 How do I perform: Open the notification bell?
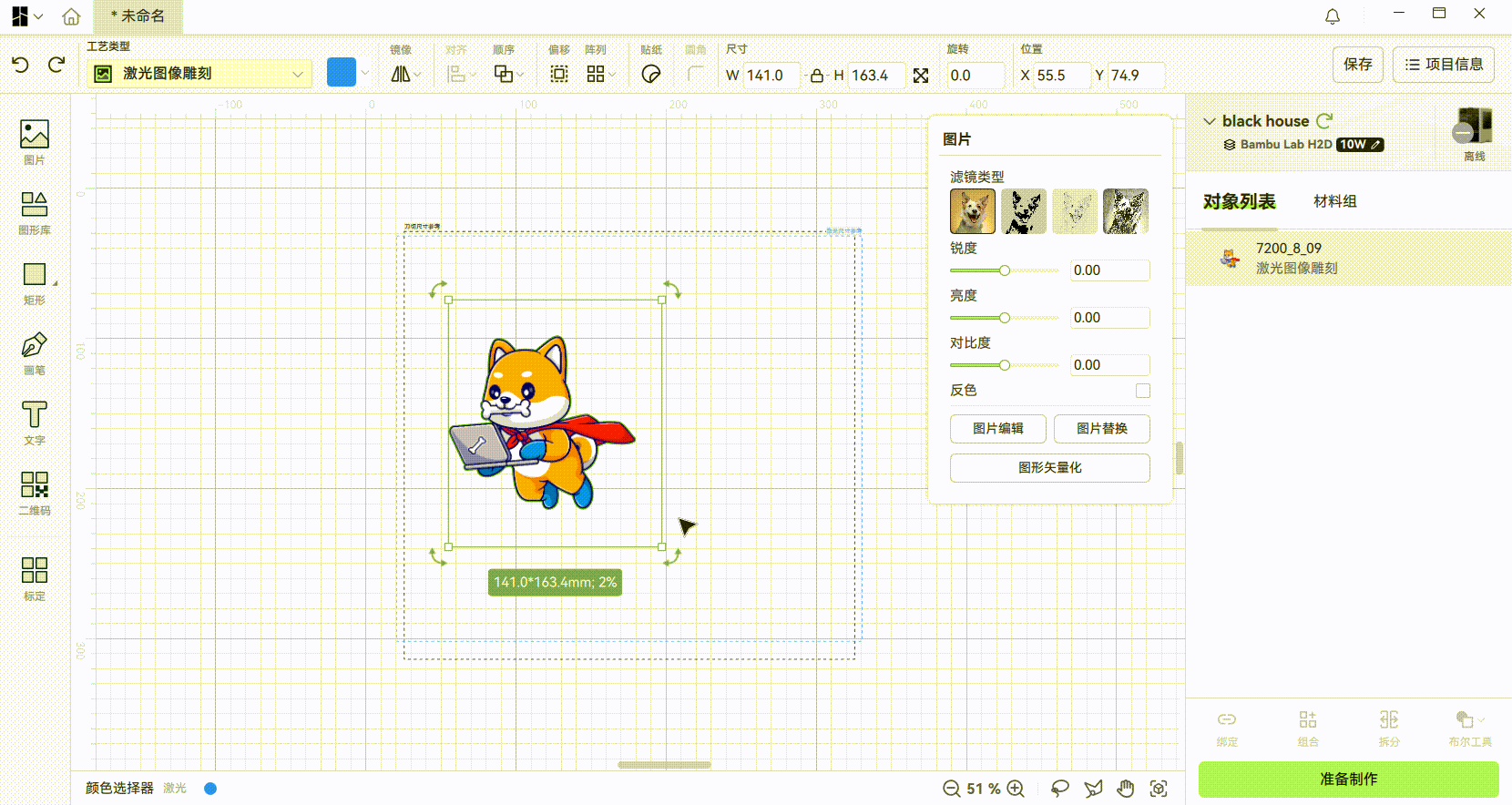[x=1333, y=16]
